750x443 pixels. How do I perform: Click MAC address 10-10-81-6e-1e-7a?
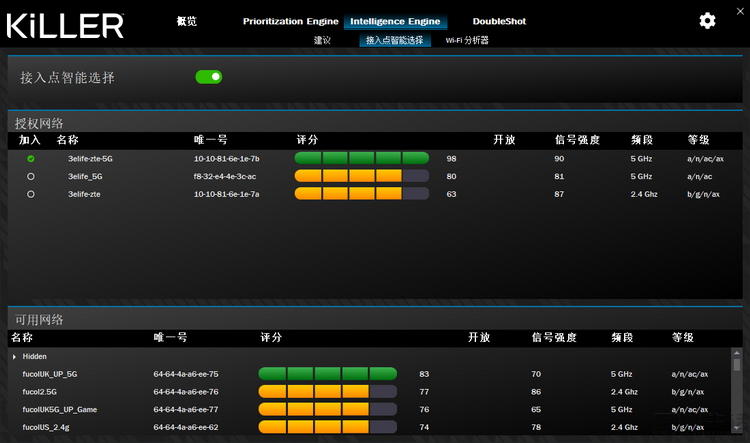click(x=226, y=194)
